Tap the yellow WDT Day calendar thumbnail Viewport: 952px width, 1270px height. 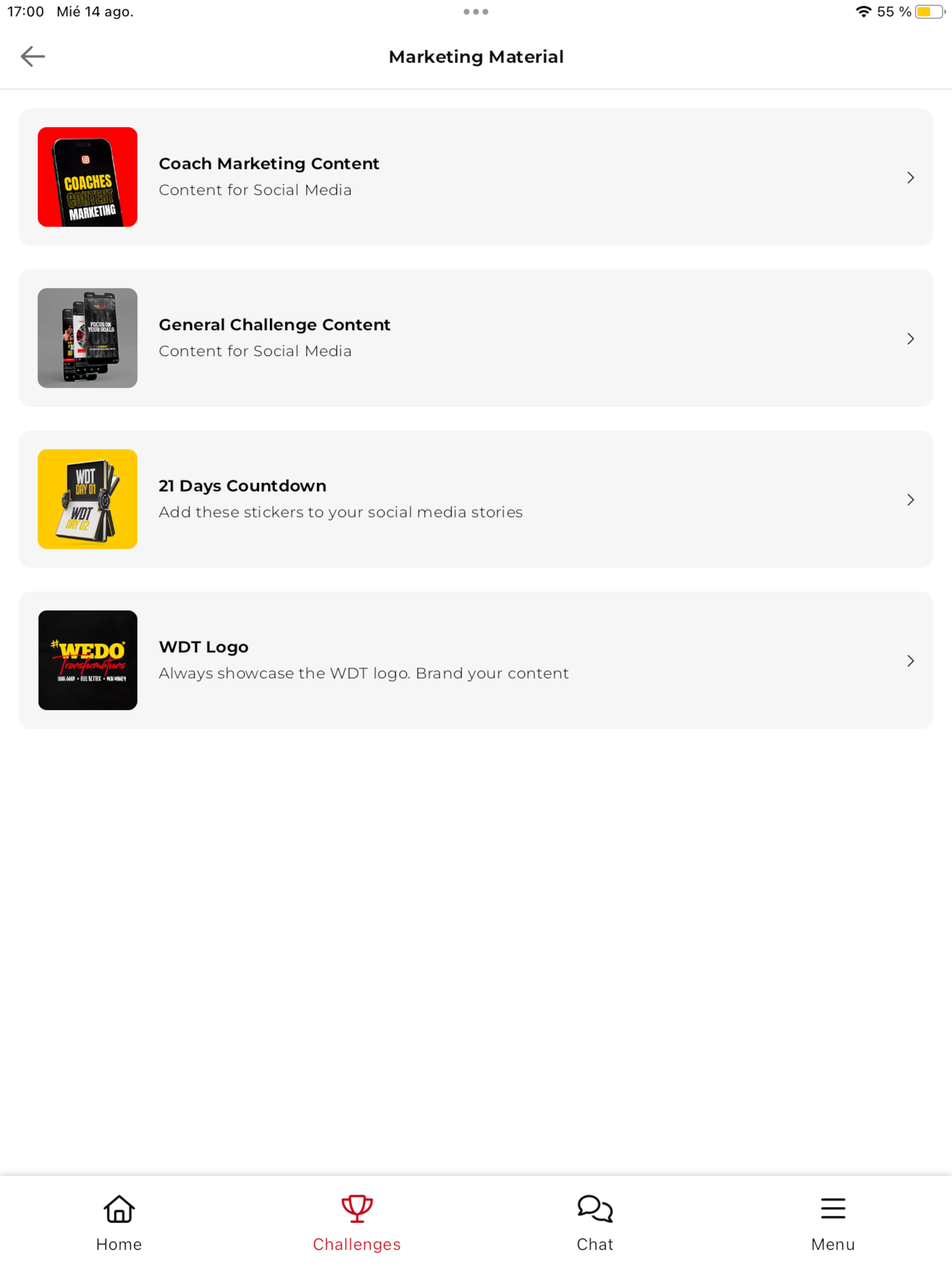(87, 499)
